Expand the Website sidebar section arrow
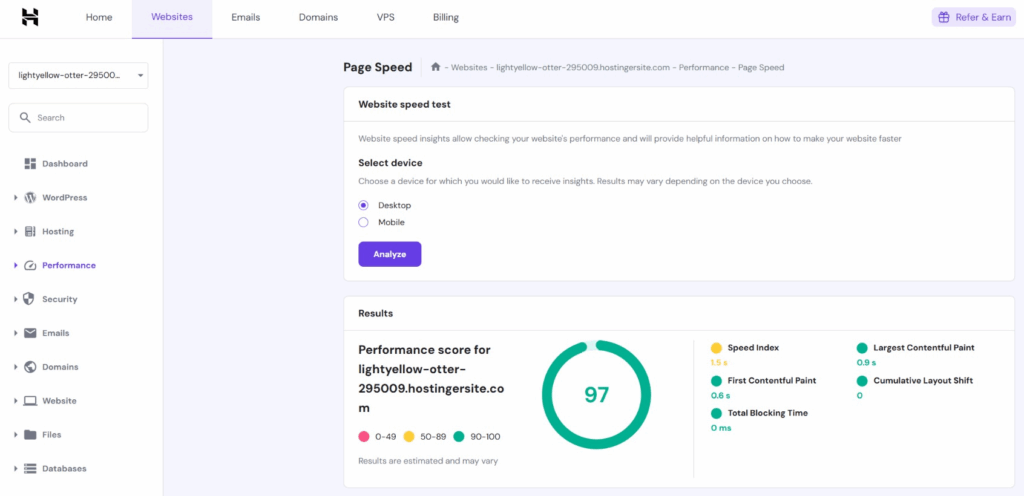The image size is (1024, 496). [16, 401]
